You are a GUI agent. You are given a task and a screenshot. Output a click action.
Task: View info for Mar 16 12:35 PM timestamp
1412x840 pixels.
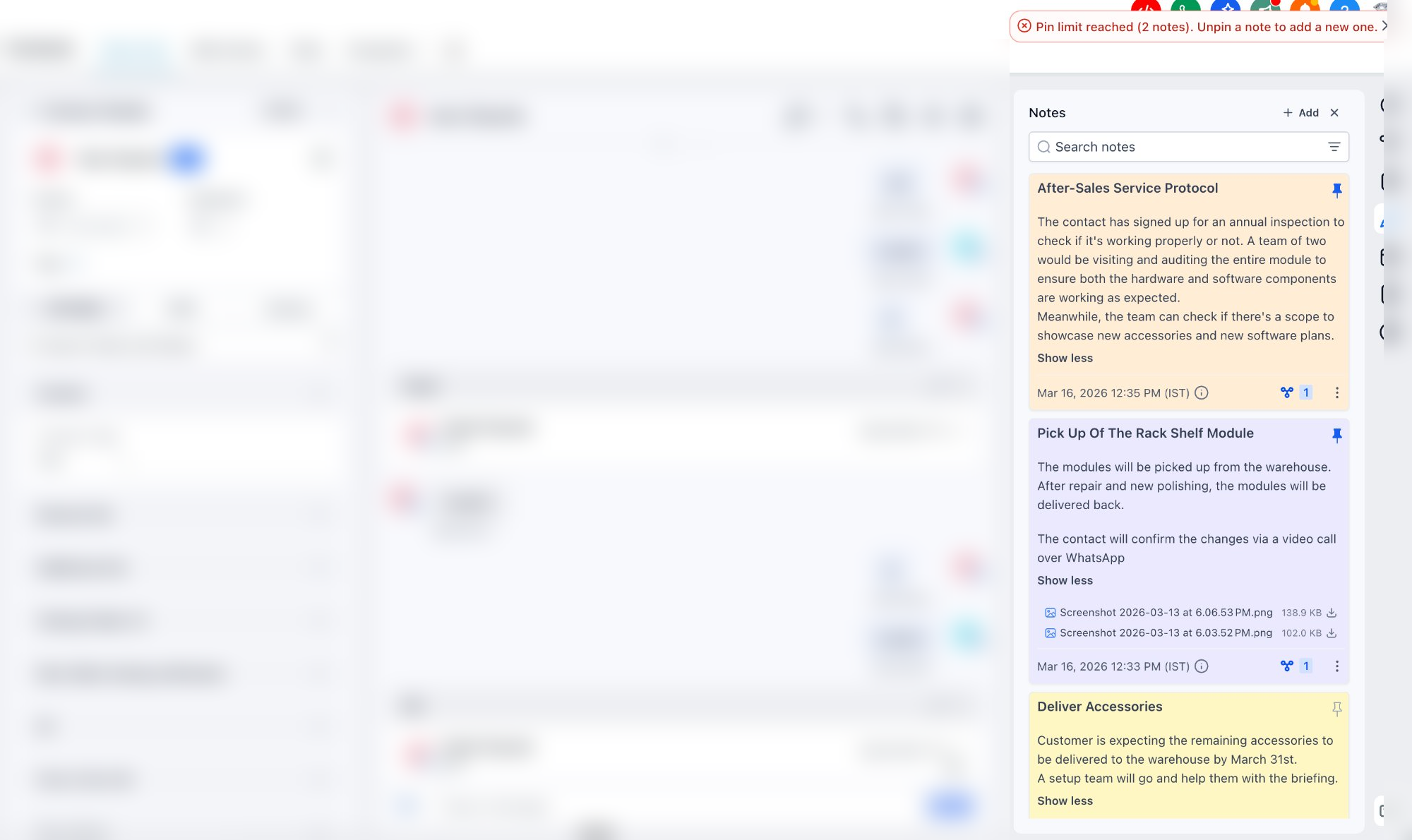point(1201,393)
